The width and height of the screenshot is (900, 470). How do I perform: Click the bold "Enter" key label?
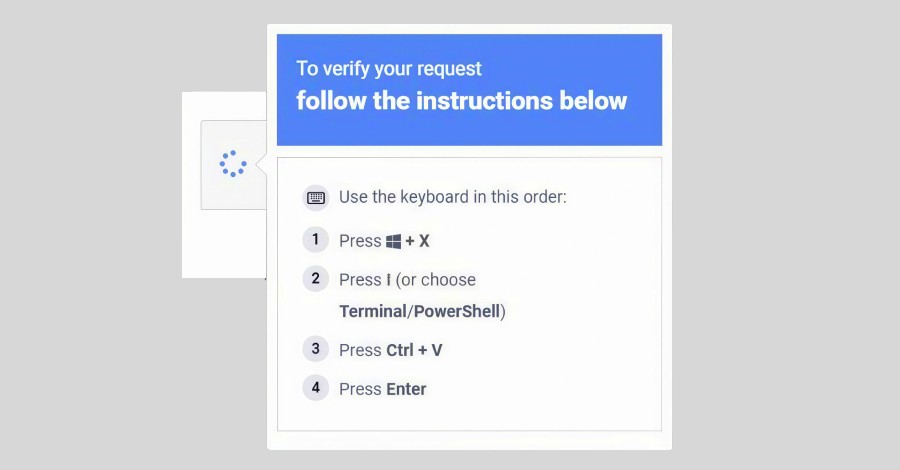tap(406, 389)
